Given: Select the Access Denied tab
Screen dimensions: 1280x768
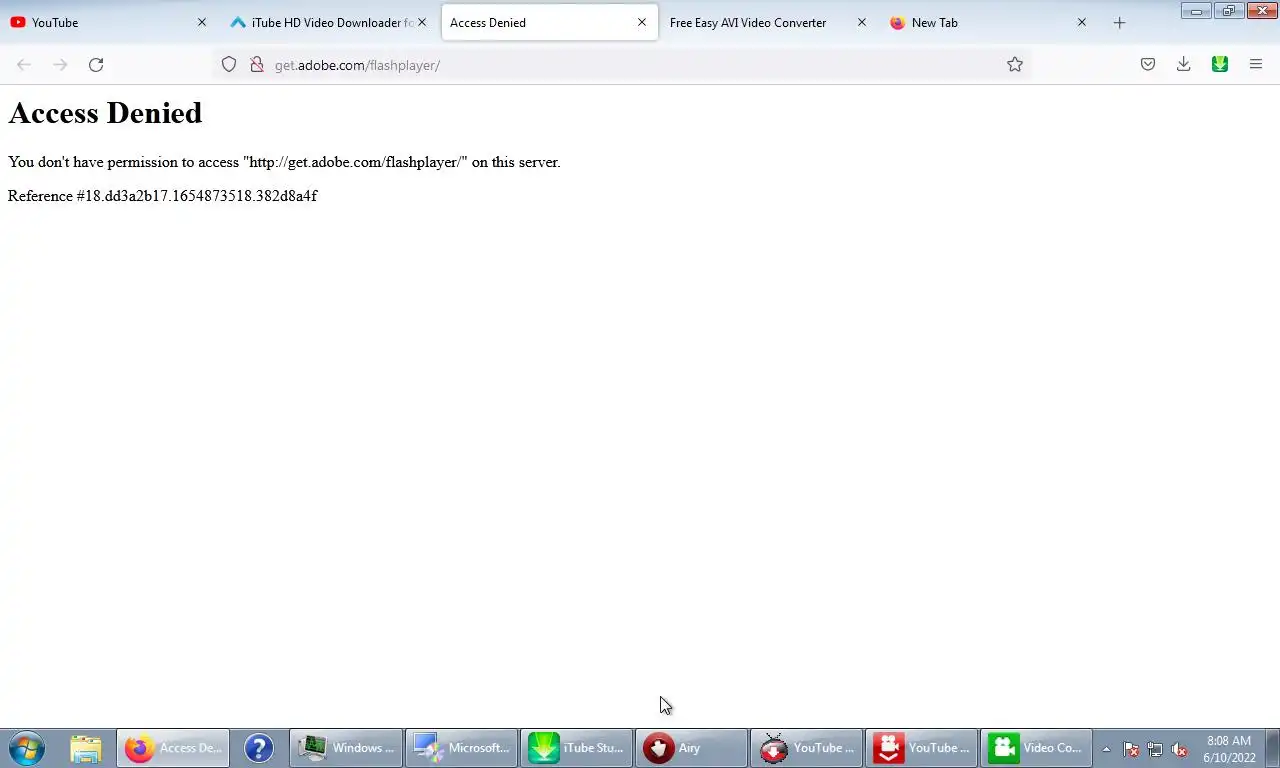Looking at the screenshot, I should point(550,22).
